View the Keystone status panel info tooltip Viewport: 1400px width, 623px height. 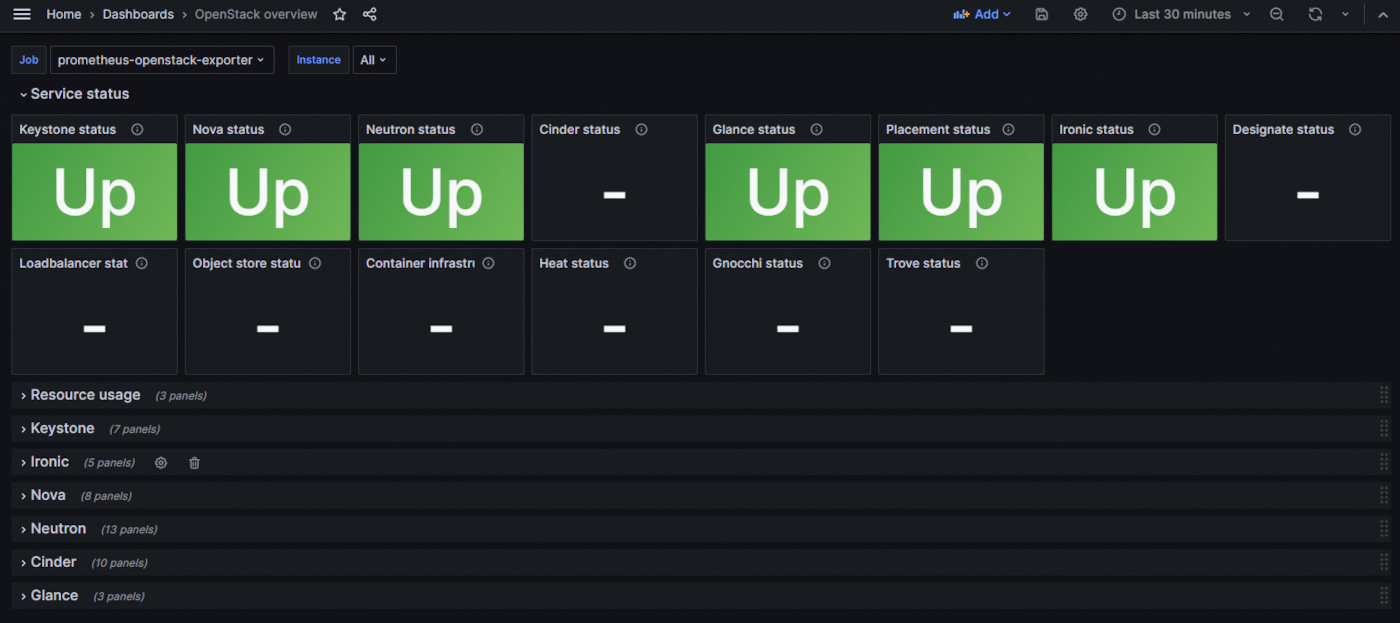coord(137,129)
